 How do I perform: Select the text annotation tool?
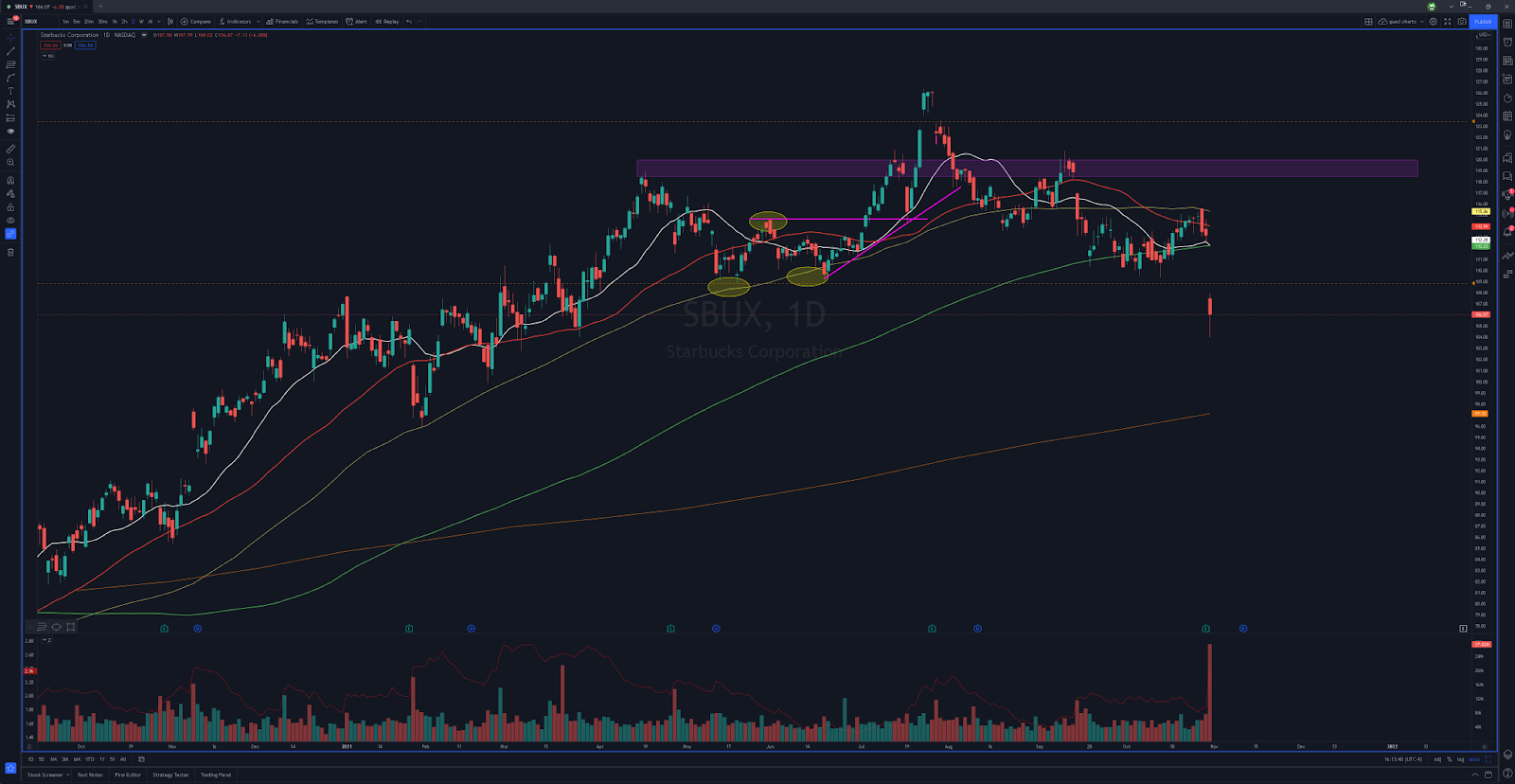point(10,91)
